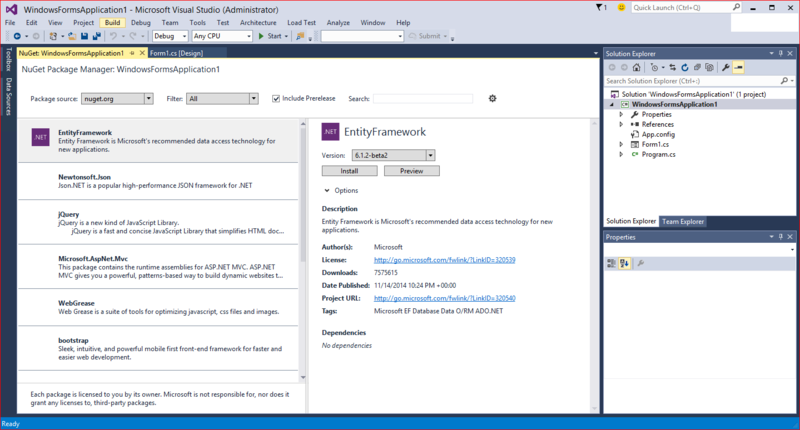Screen dimensions: 800x430
Task: Click Pending Changes Filter clock icon
Action: [654, 67]
